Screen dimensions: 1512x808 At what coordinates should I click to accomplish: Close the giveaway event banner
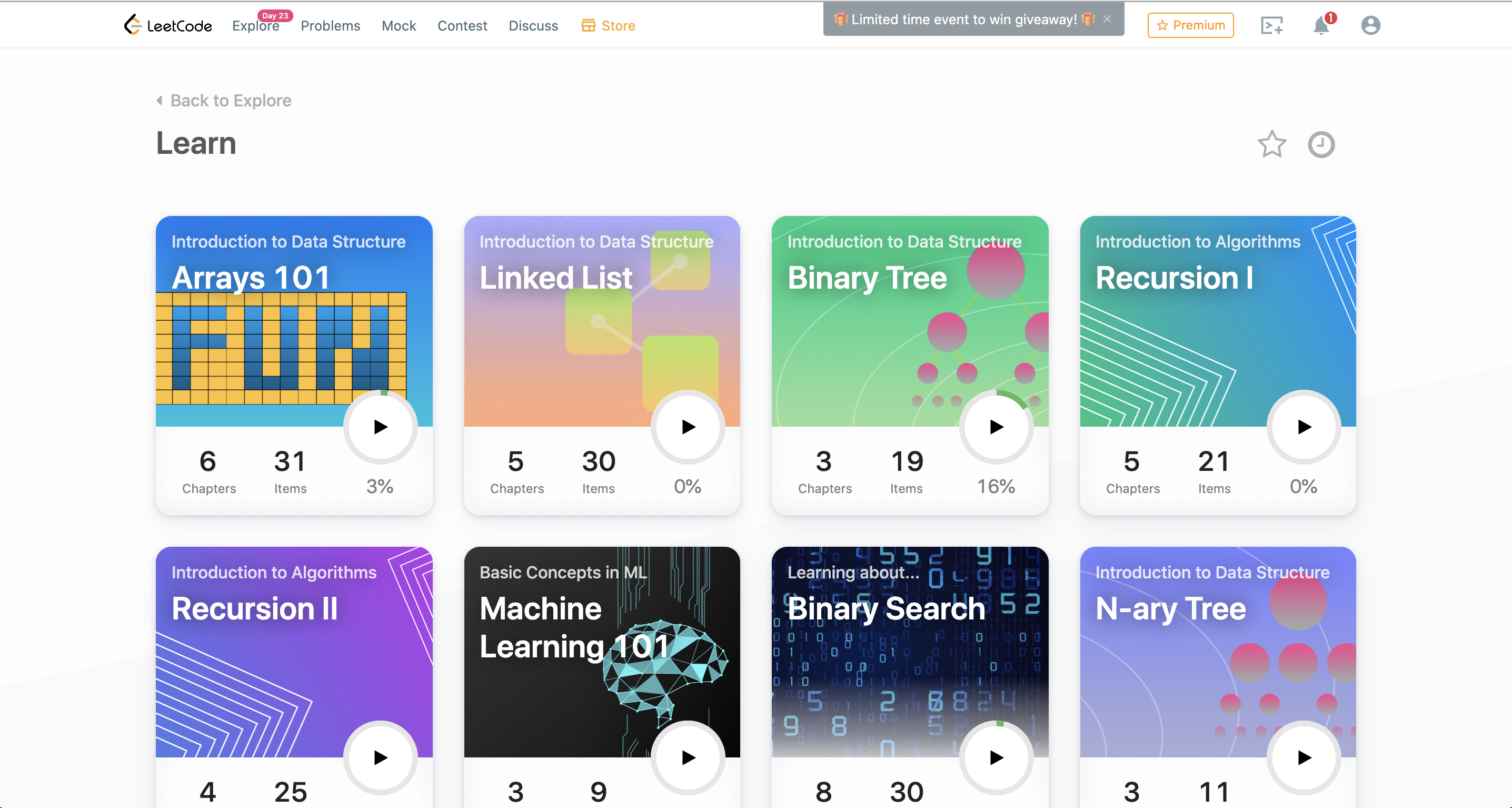point(1107,19)
